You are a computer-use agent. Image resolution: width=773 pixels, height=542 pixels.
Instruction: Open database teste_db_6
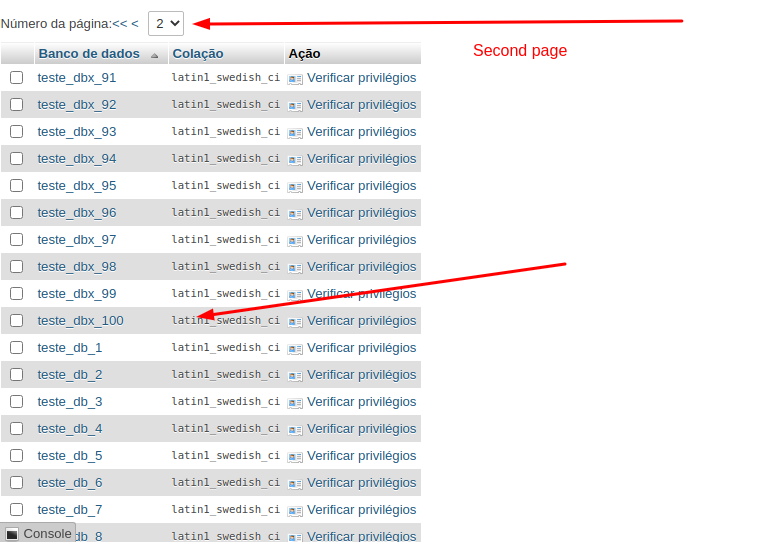pyautogui.click(x=70, y=483)
